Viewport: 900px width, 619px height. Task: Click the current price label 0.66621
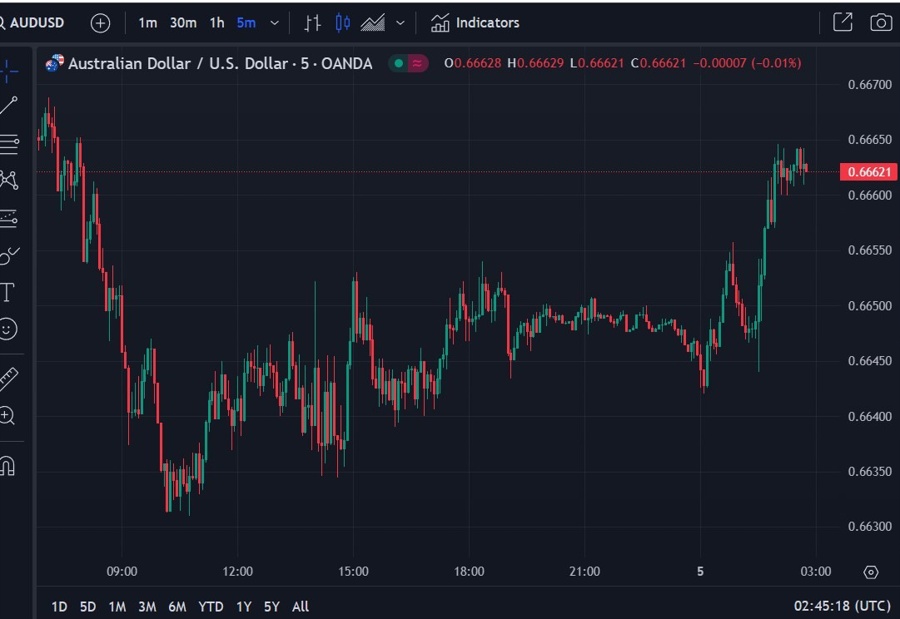point(868,172)
